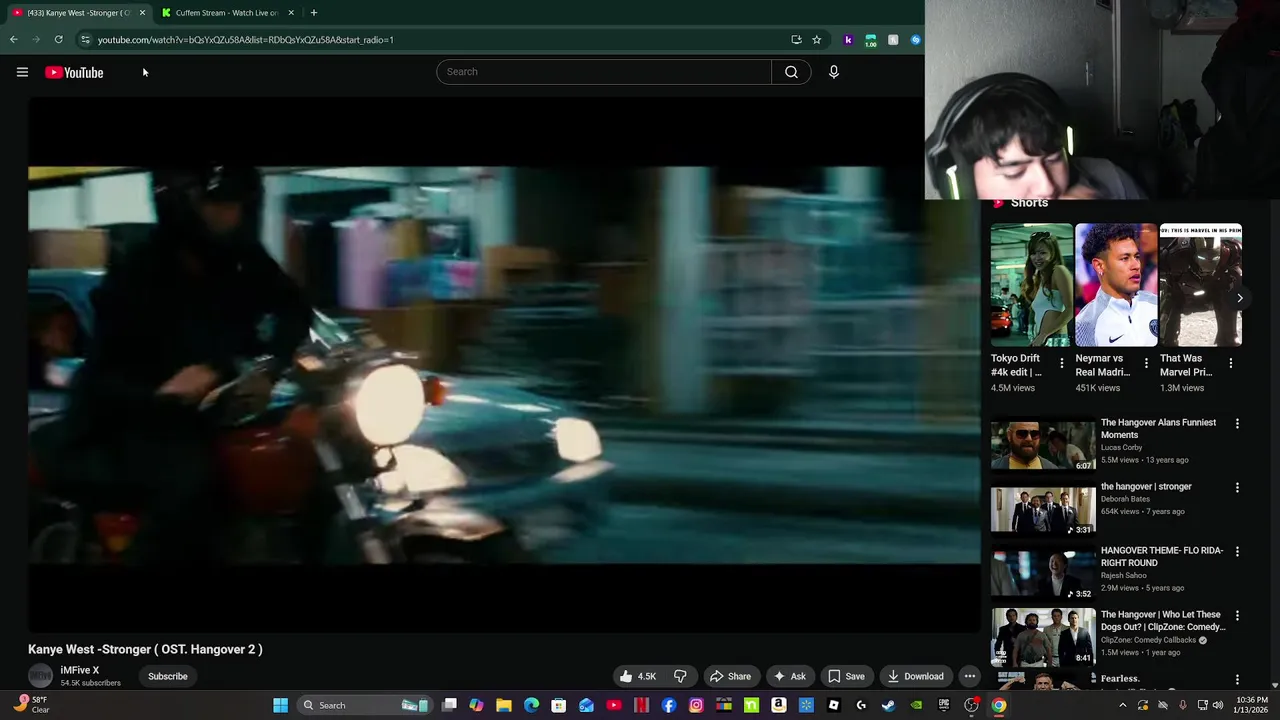The height and width of the screenshot is (720, 1280).
Task: Go to the YouTube home logo
Action: pyautogui.click(x=74, y=72)
